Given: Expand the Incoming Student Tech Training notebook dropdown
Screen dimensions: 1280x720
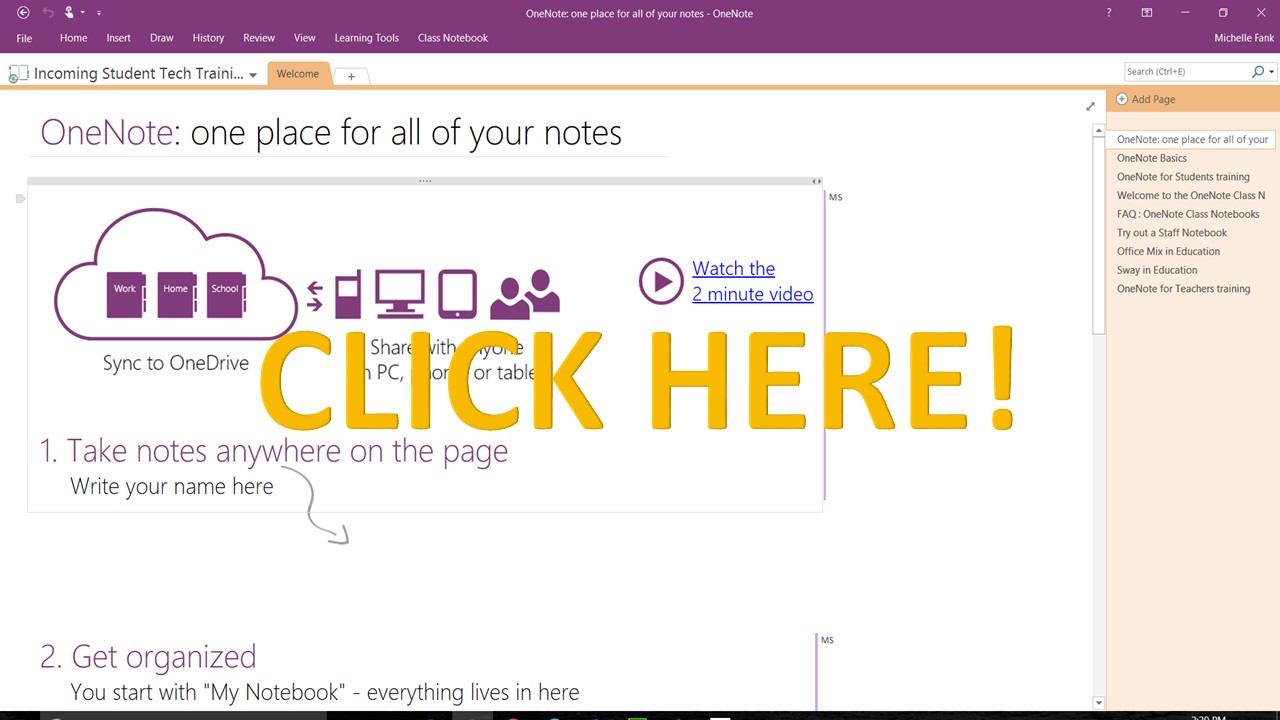Looking at the screenshot, I should (x=253, y=75).
